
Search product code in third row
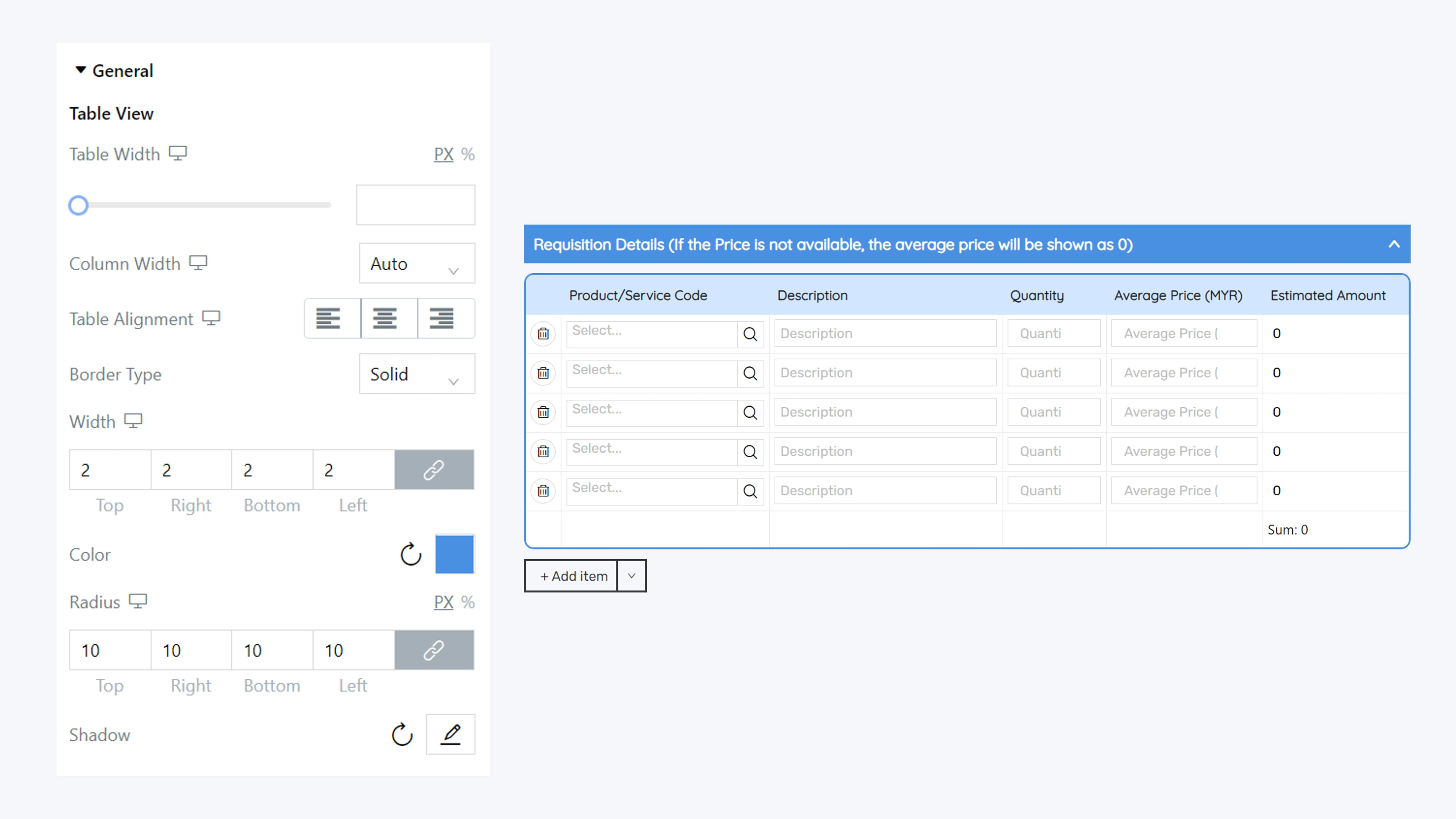tap(750, 413)
